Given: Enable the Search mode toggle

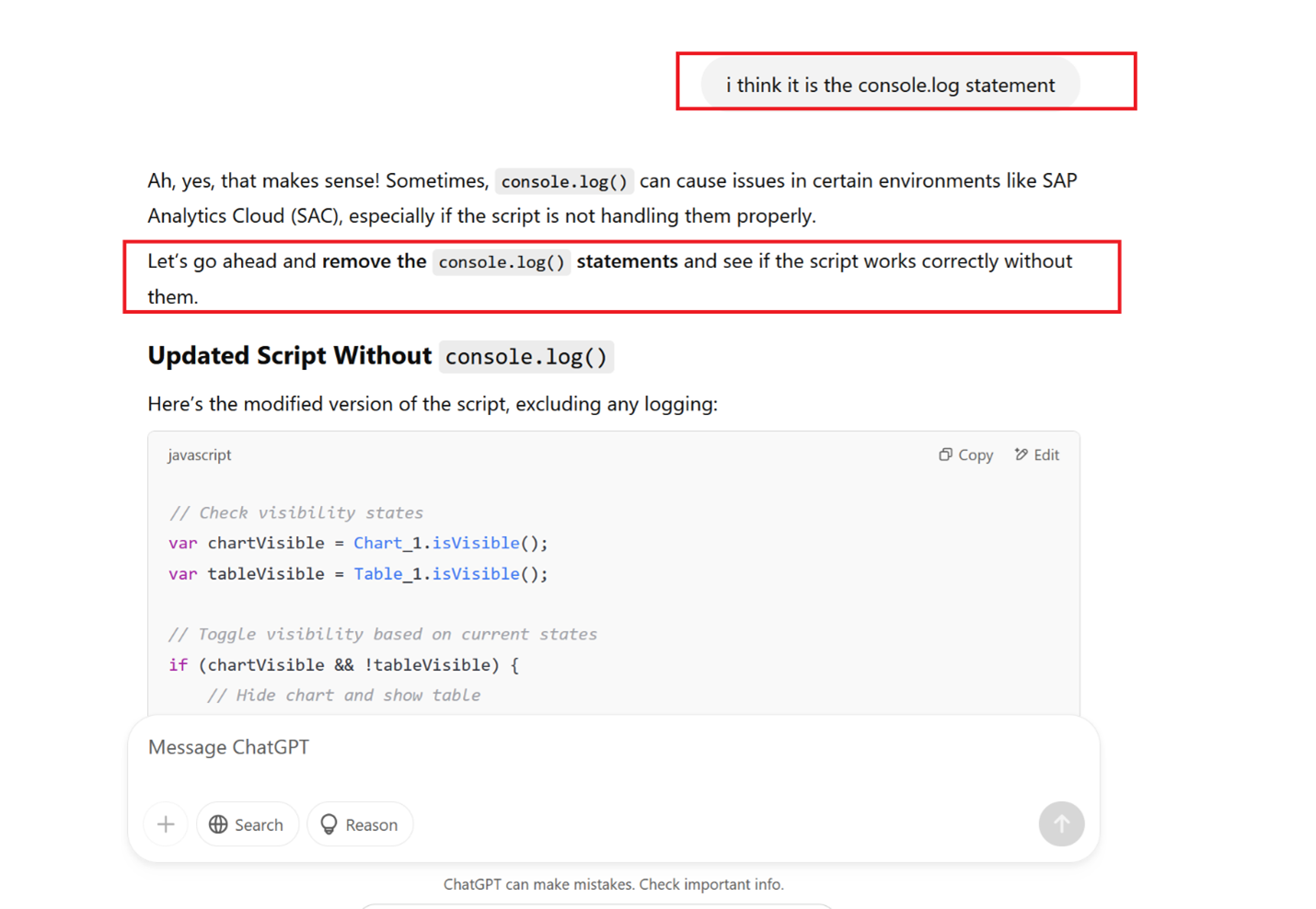Looking at the screenshot, I should [248, 824].
